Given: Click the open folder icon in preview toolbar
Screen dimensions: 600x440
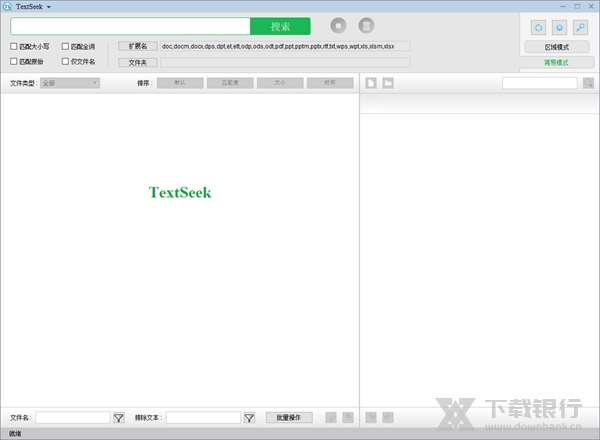Looking at the screenshot, I should tap(388, 83).
